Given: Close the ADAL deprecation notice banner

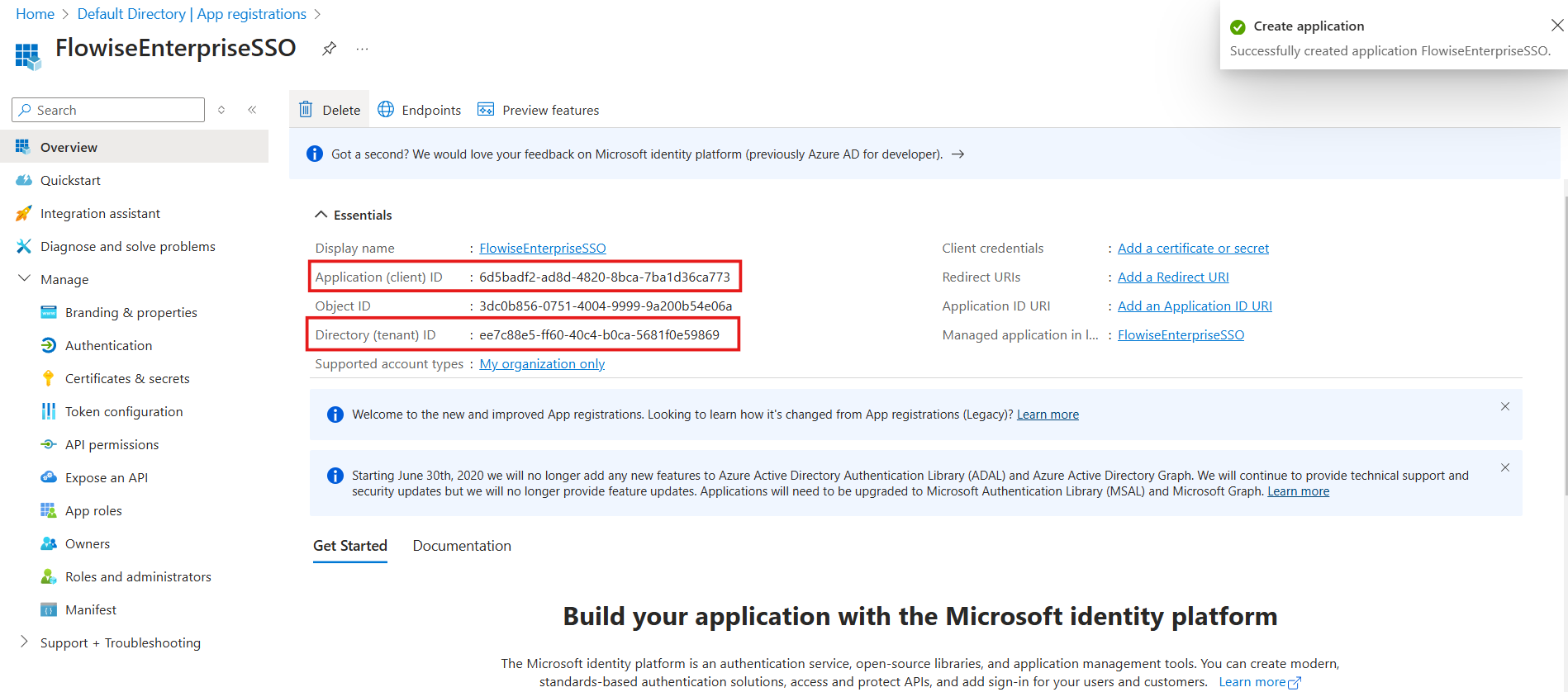Looking at the screenshot, I should [1504, 467].
